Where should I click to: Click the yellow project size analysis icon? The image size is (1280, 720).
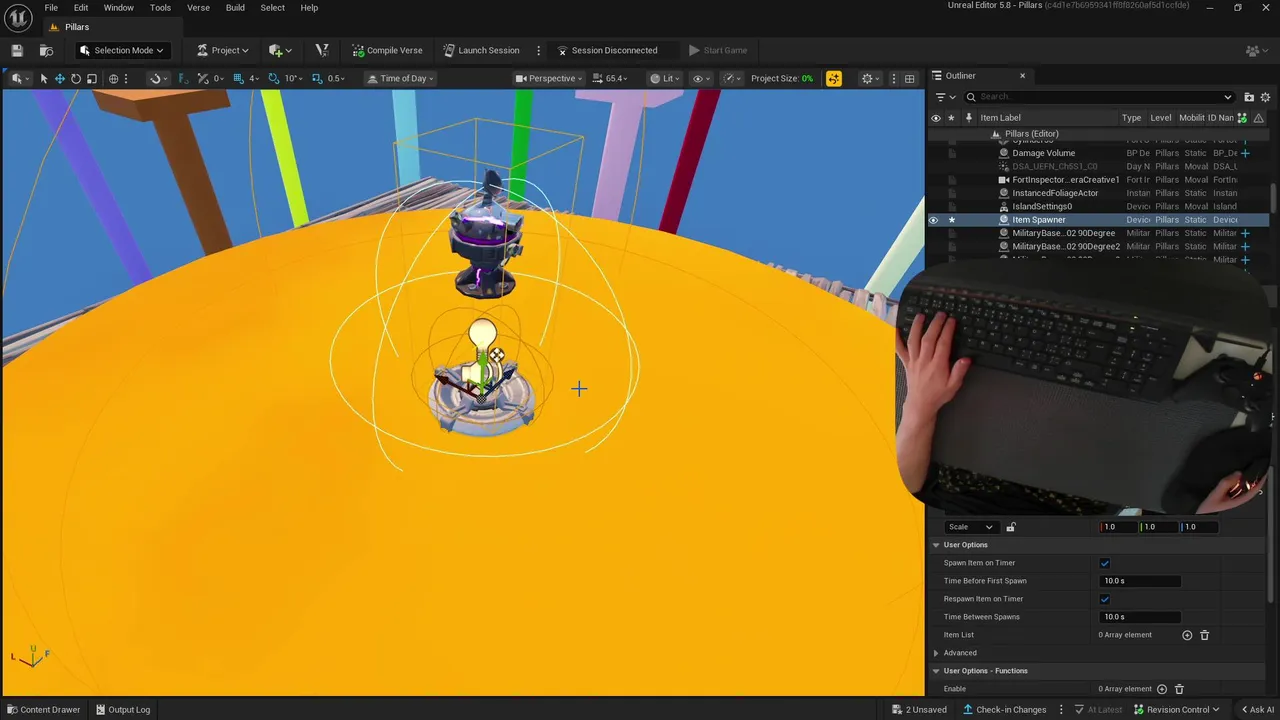(x=834, y=78)
